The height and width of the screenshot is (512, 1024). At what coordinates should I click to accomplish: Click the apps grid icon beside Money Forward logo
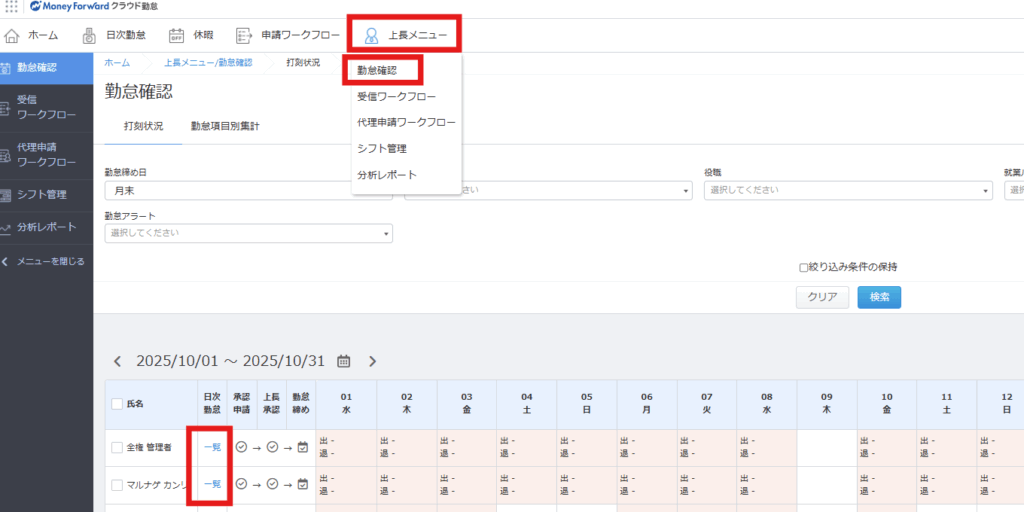point(11,7)
